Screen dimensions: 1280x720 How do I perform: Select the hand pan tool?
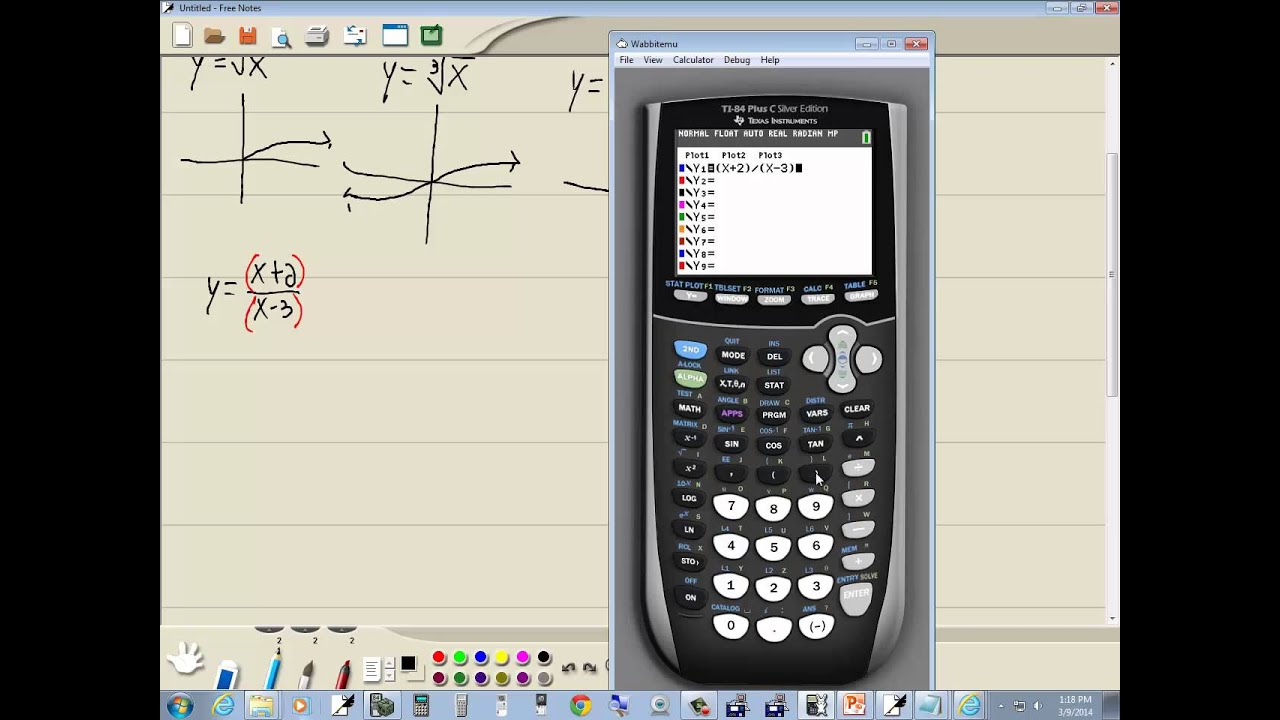(x=186, y=658)
